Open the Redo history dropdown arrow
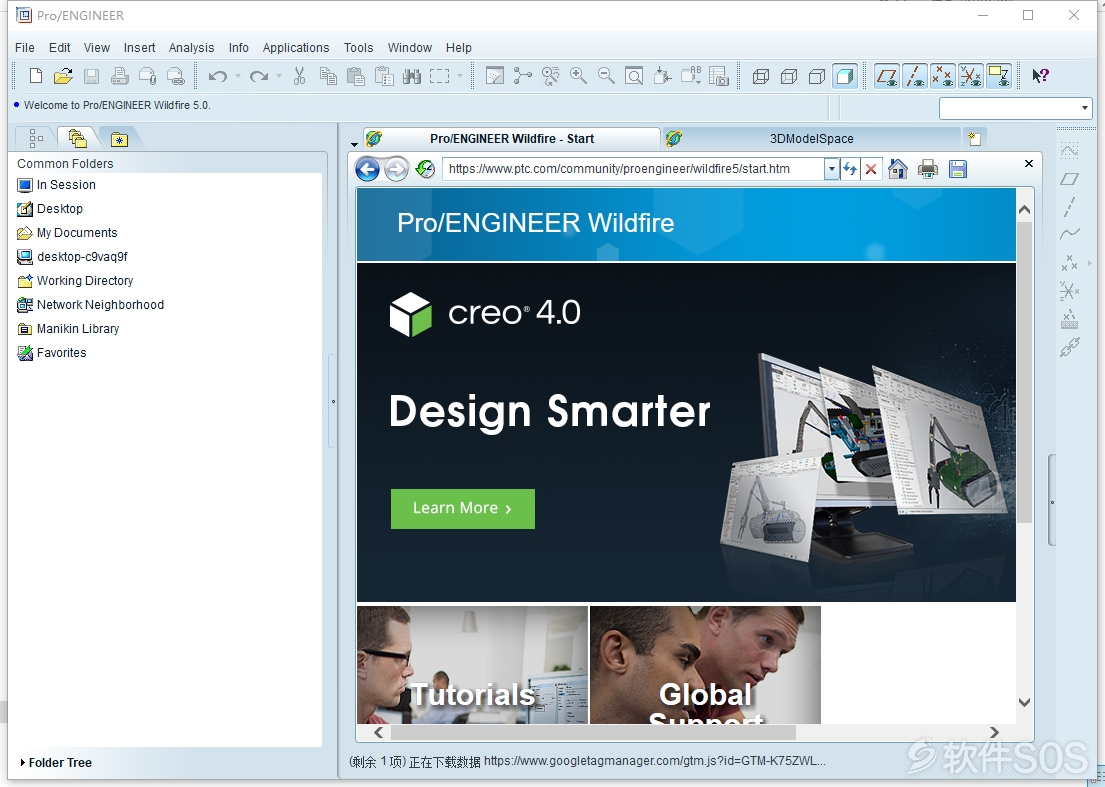Viewport: 1105px width, 787px height. click(279, 75)
